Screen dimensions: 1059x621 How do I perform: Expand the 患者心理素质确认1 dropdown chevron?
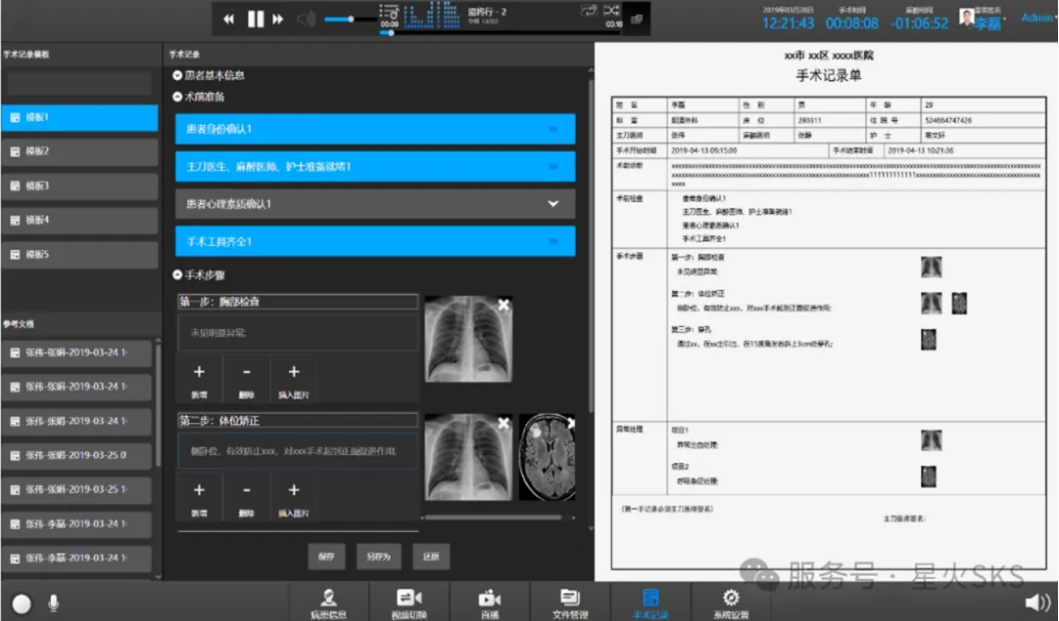(553, 204)
